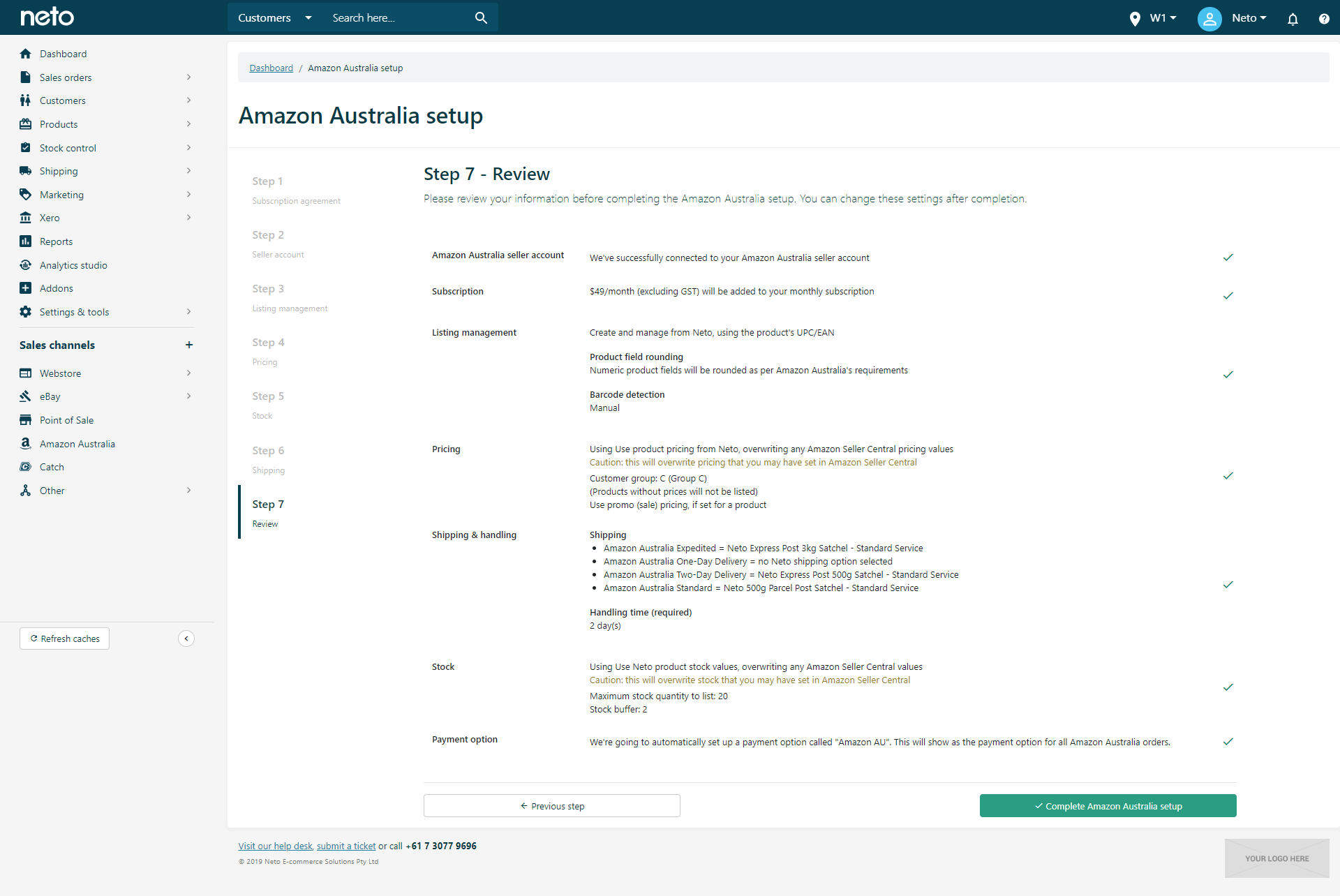1340x896 pixels.
Task: Click the Xero bank icon
Action: (26, 218)
